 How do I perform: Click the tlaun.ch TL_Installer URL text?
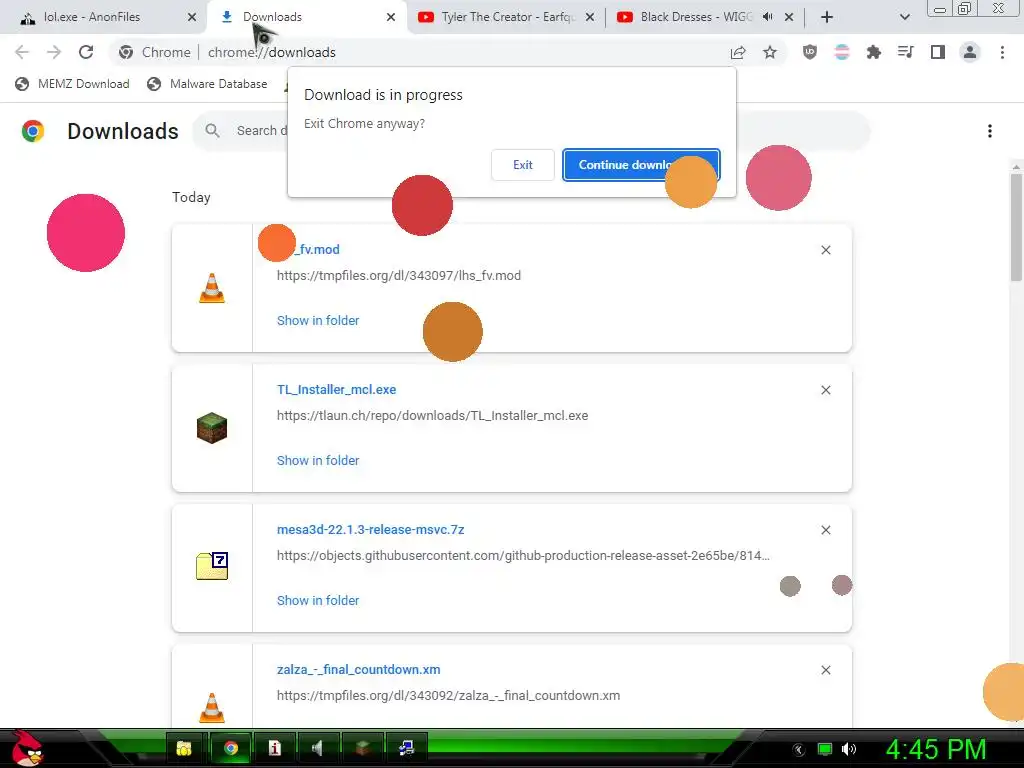pos(432,415)
